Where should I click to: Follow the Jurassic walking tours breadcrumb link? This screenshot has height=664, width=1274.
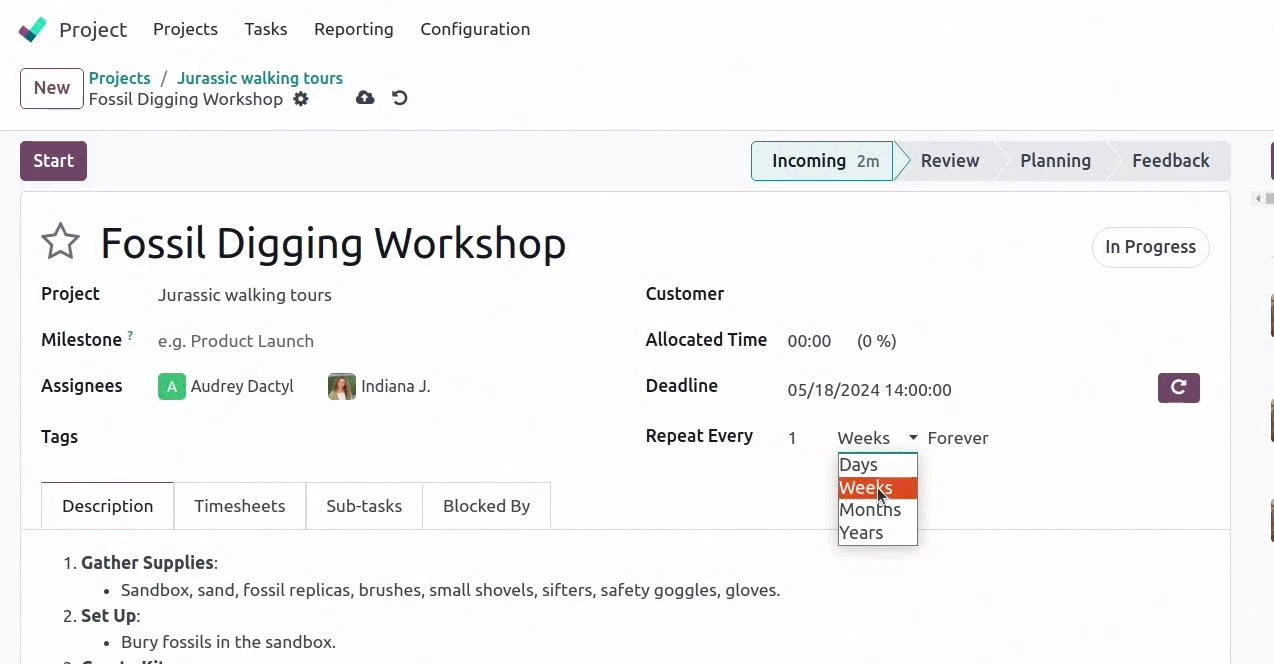point(259,78)
